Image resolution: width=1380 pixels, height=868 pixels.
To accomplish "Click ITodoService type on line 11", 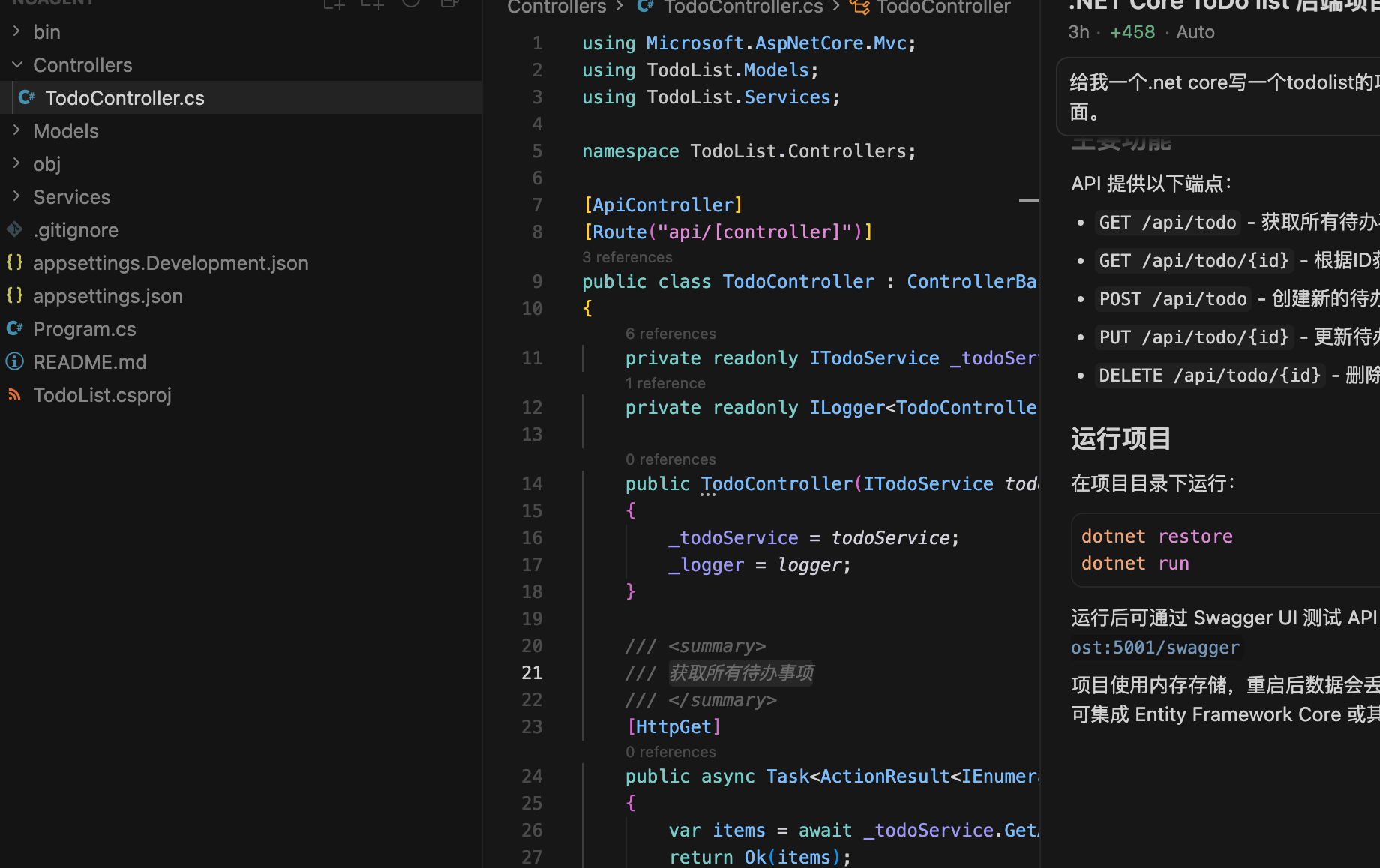I will [874, 358].
